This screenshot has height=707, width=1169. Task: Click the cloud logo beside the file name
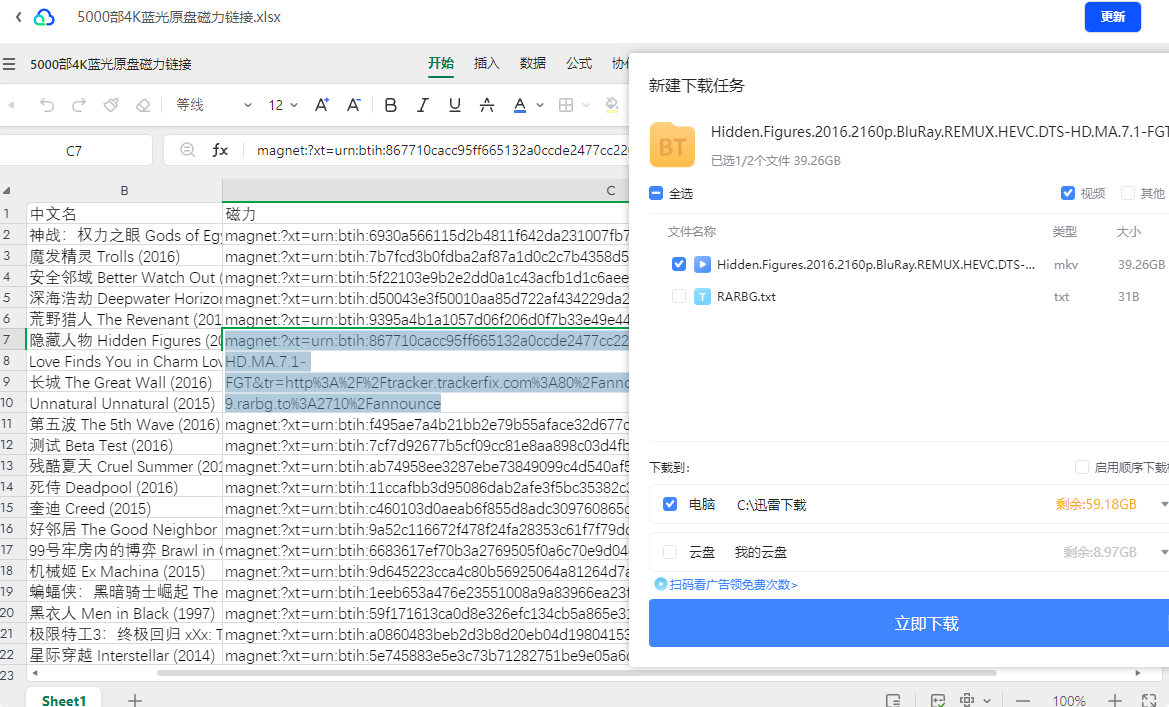coord(44,17)
